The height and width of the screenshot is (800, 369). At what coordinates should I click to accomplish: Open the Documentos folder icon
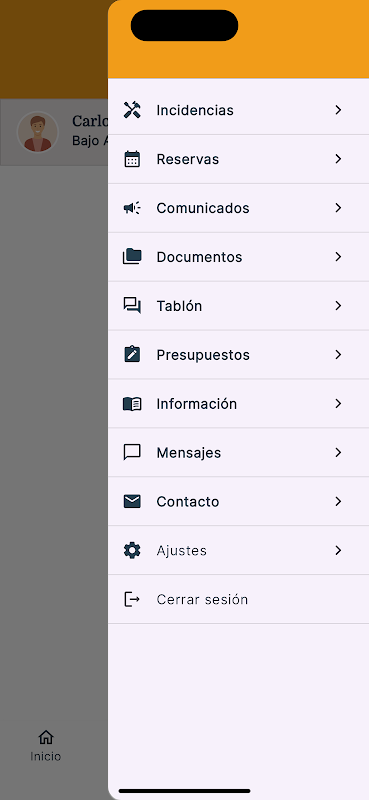click(132, 257)
